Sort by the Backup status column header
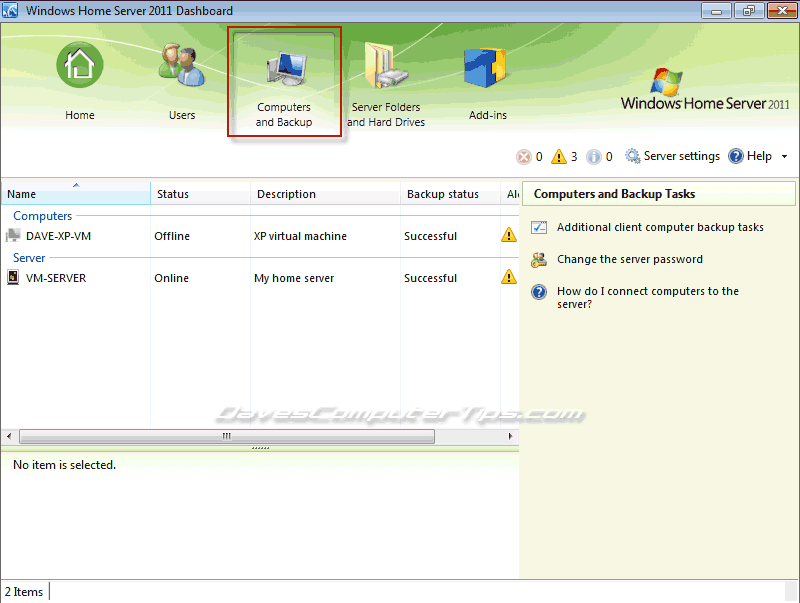This screenshot has width=800, height=603. pos(450,194)
